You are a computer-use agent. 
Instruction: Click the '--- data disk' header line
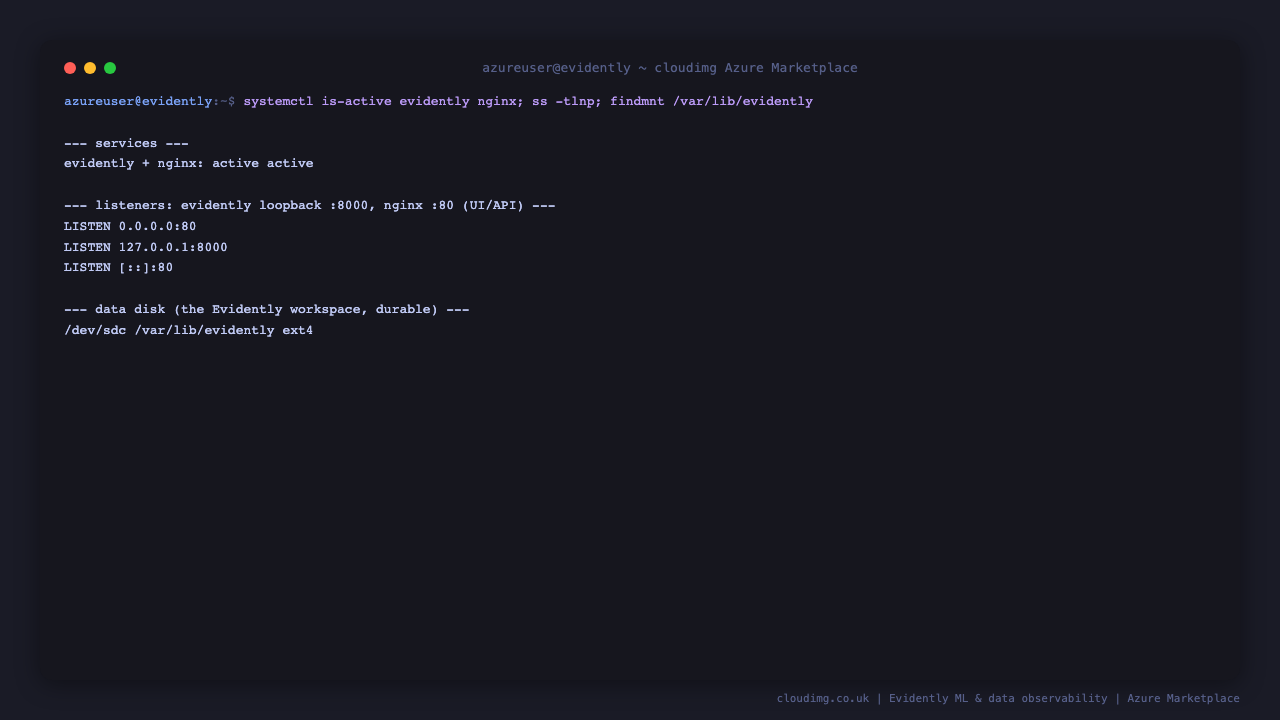coord(267,309)
